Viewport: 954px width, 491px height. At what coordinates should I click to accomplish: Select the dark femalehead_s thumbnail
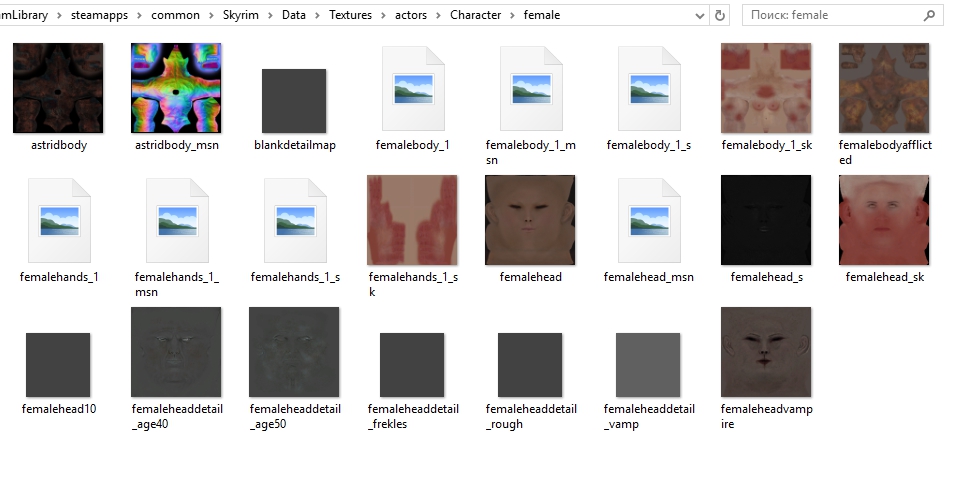(766, 220)
